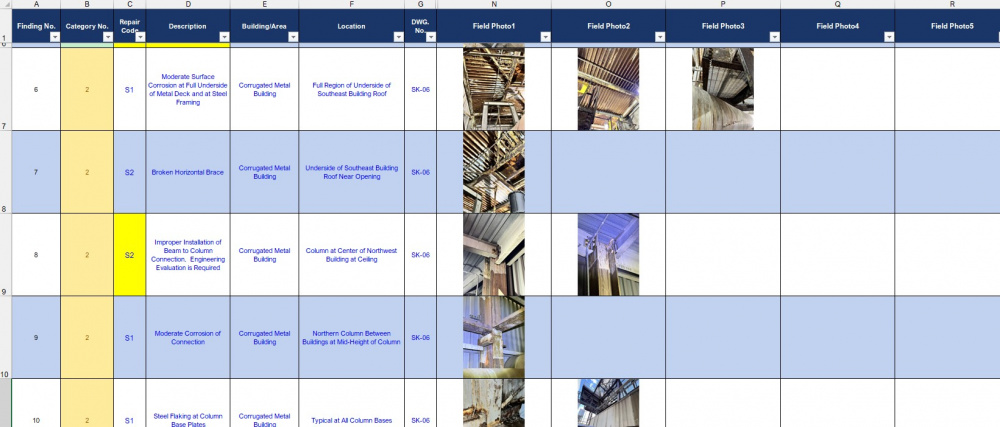
Task: Open the Field Photo3 filter dropdown
Action: coord(774,38)
